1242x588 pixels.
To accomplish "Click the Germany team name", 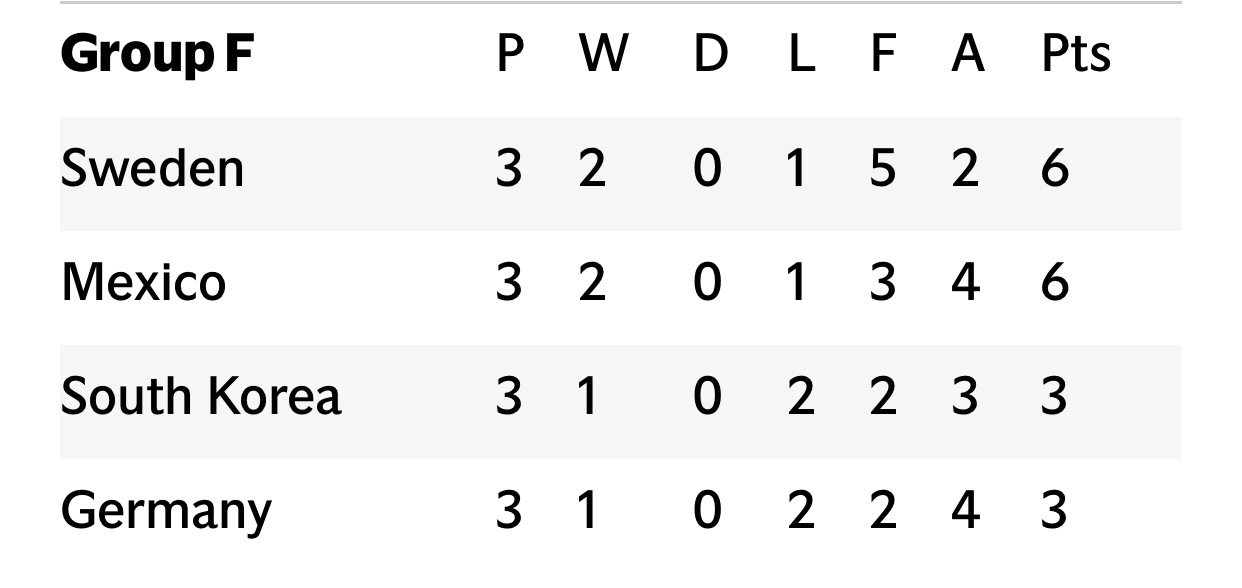I will (166, 512).
